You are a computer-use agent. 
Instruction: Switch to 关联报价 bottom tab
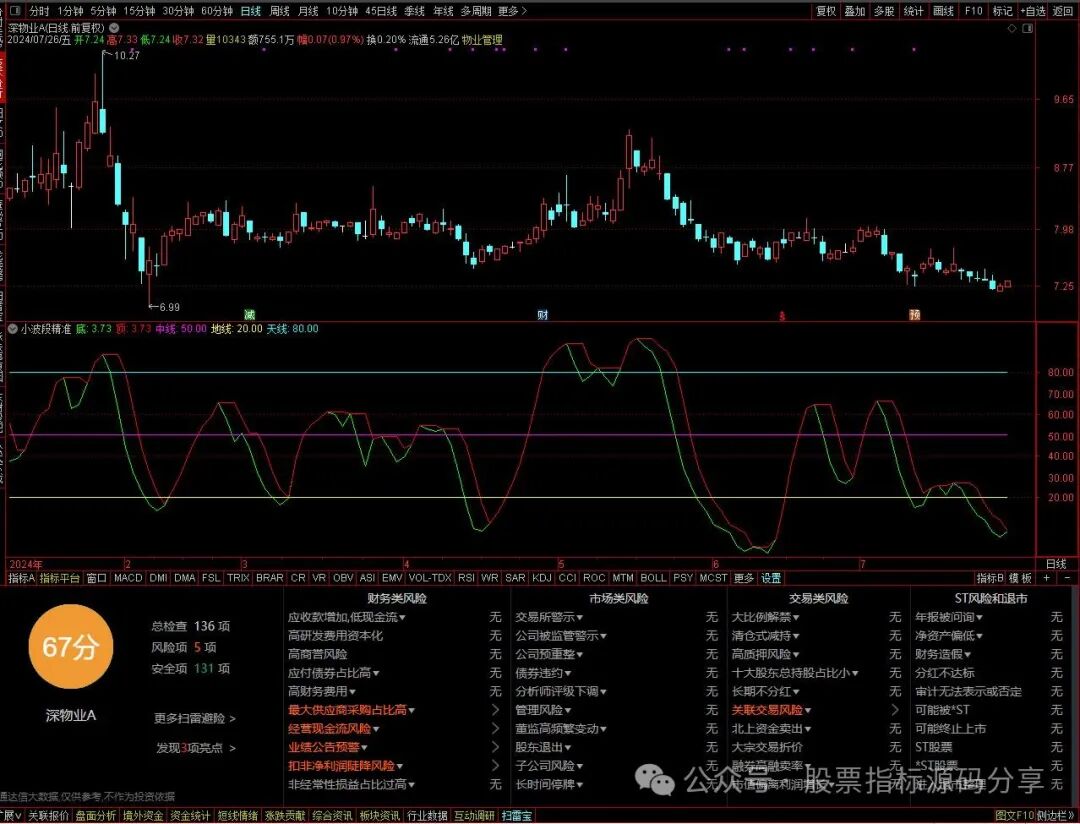(48, 816)
